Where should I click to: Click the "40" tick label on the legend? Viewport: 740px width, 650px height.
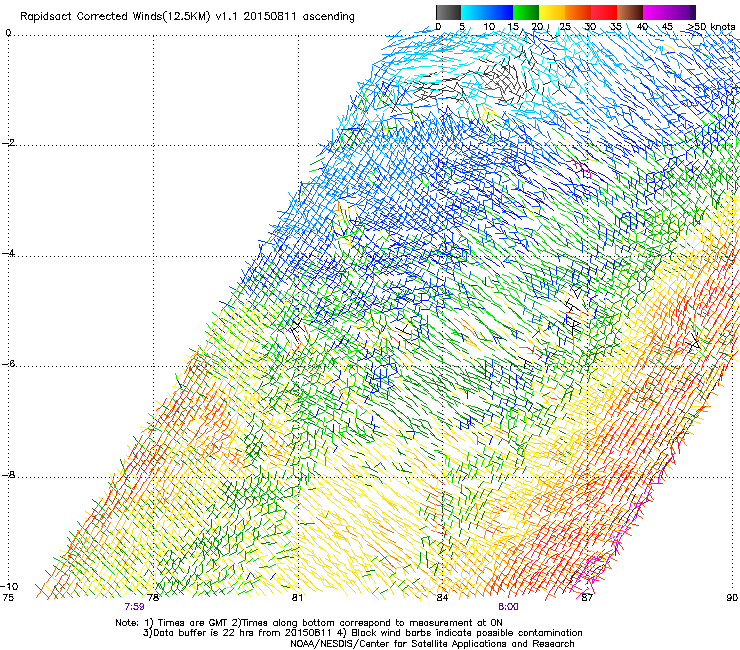click(x=642, y=27)
